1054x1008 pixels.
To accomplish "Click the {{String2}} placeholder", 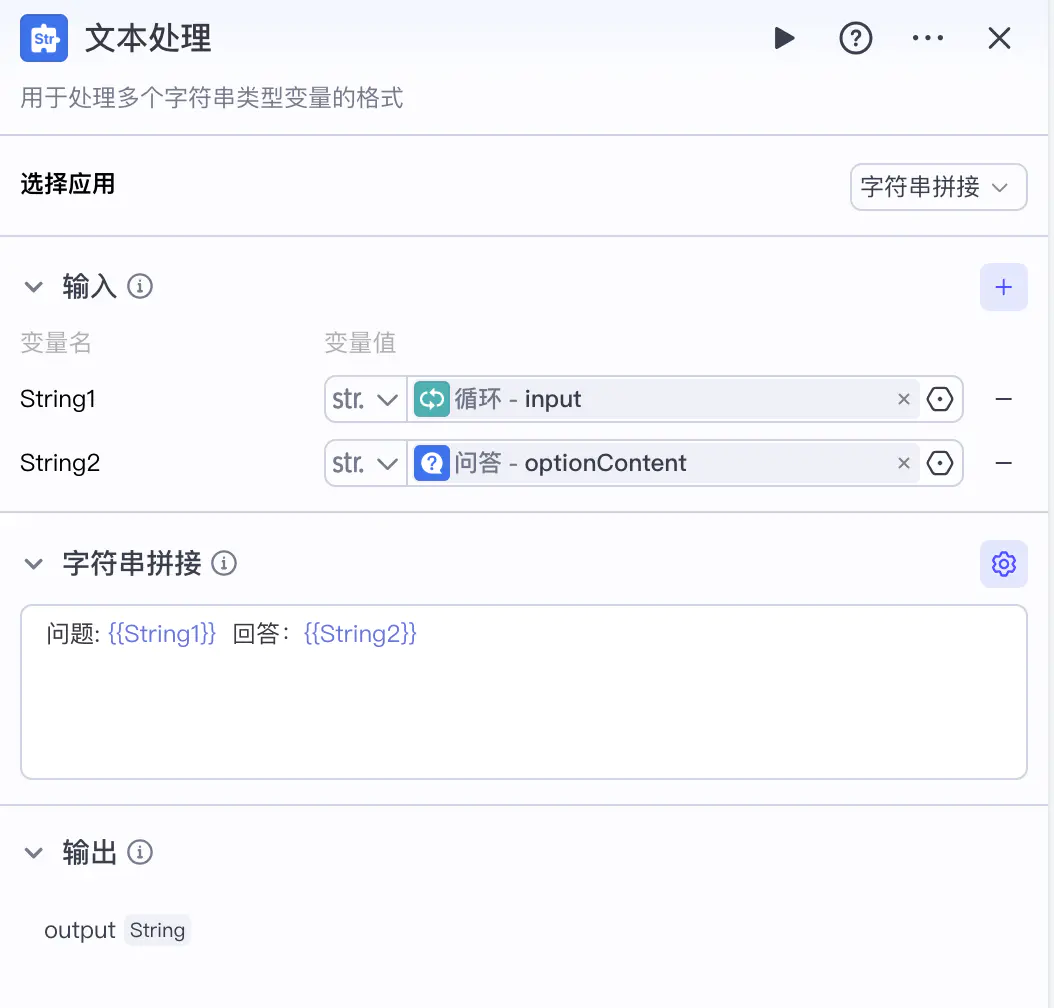I will click(360, 634).
